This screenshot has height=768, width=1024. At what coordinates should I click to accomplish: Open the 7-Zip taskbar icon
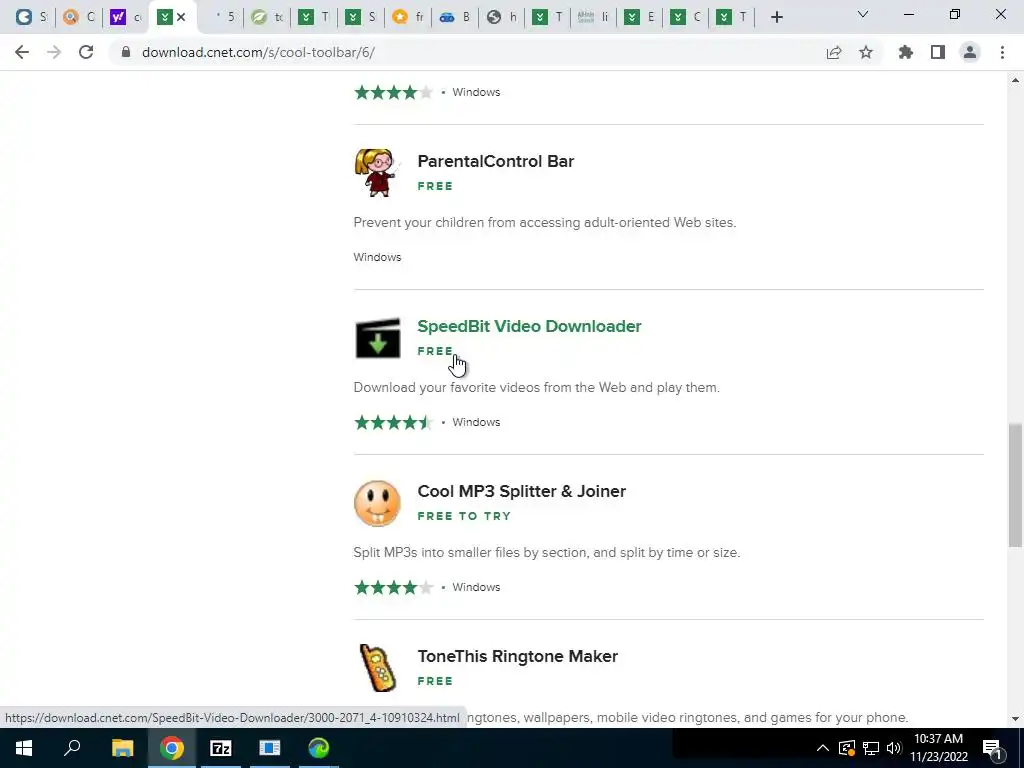click(x=221, y=748)
